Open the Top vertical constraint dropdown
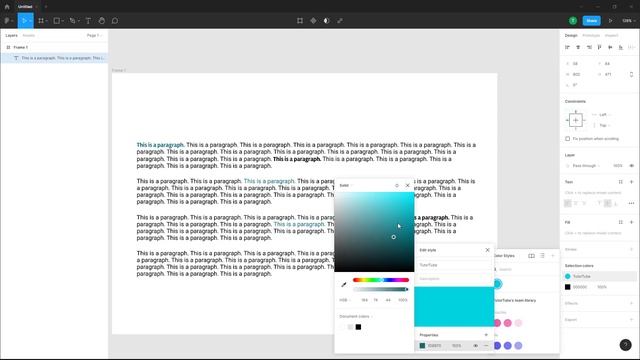Screen dimensions: 640x360 (x=605, y=125)
